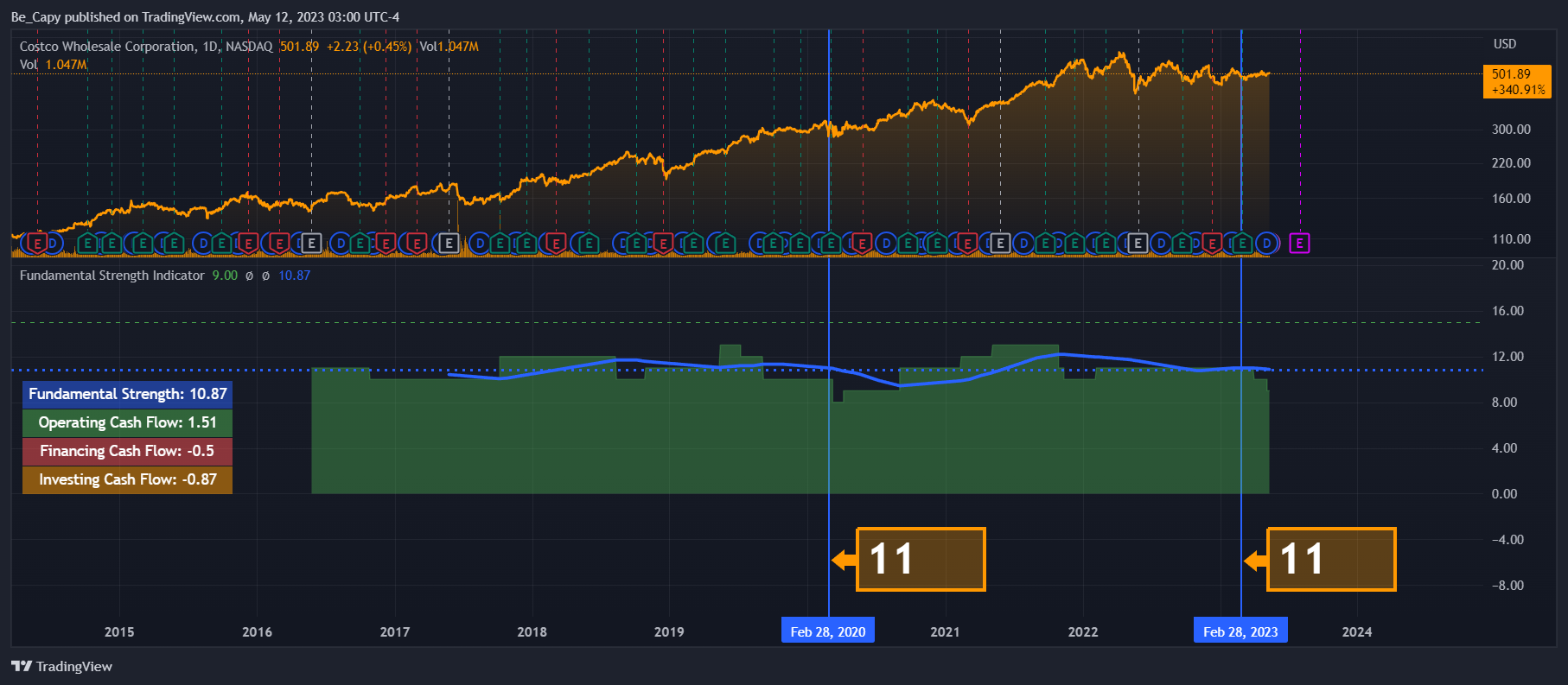Screen dimensions: 1568x685
Task: Click the 20.00 indicator scale label
Action: tap(1508, 265)
